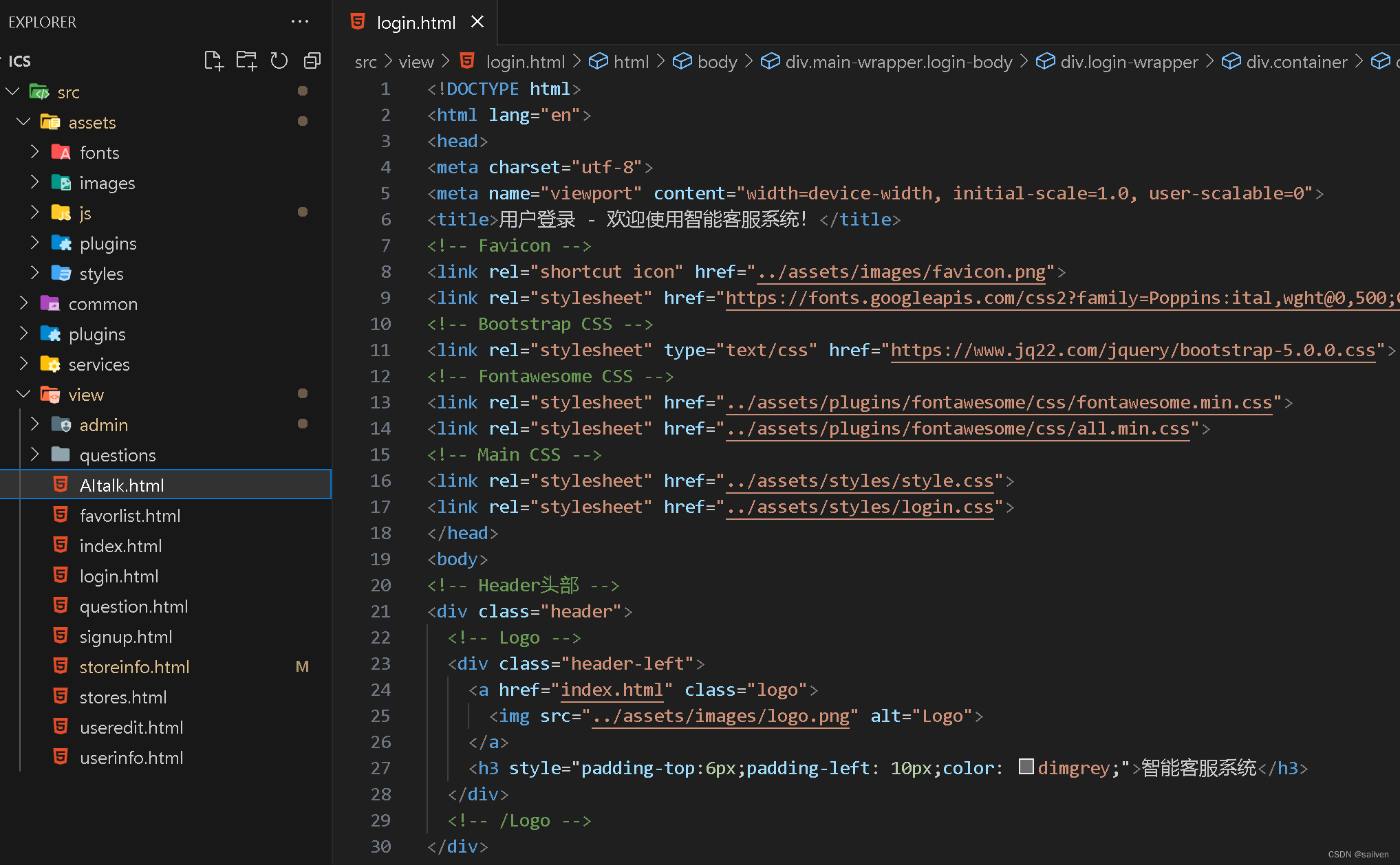Screen dimensions: 1400x865
Task: Click the dimgrey color swatch
Action: tap(1026, 767)
